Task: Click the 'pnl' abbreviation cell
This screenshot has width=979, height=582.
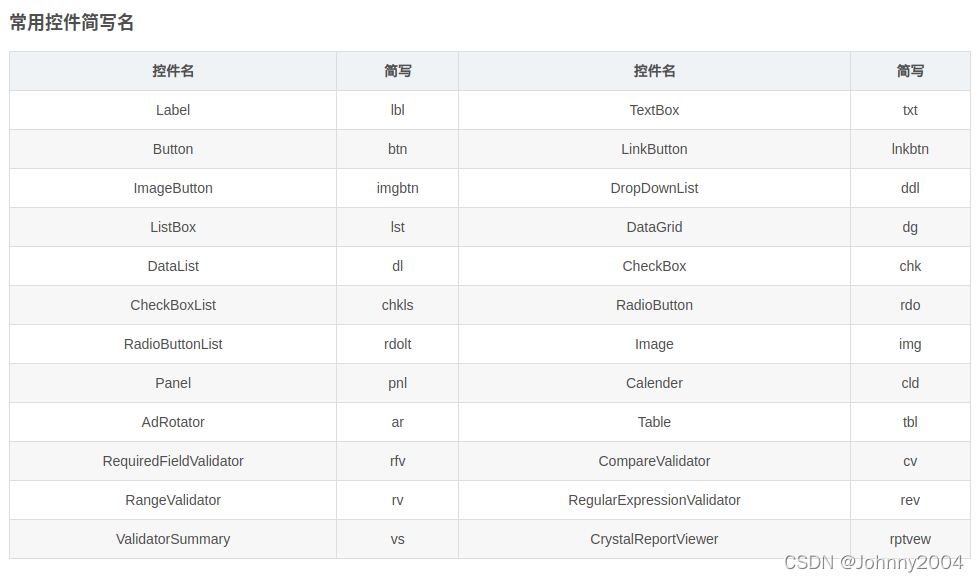Action: tap(397, 383)
